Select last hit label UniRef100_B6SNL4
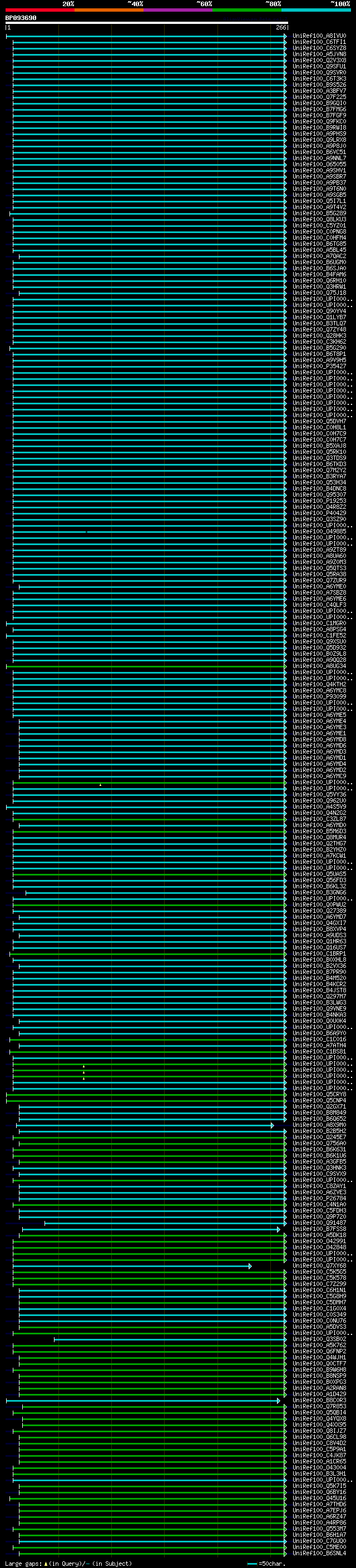 click(x=319, y=1554)
